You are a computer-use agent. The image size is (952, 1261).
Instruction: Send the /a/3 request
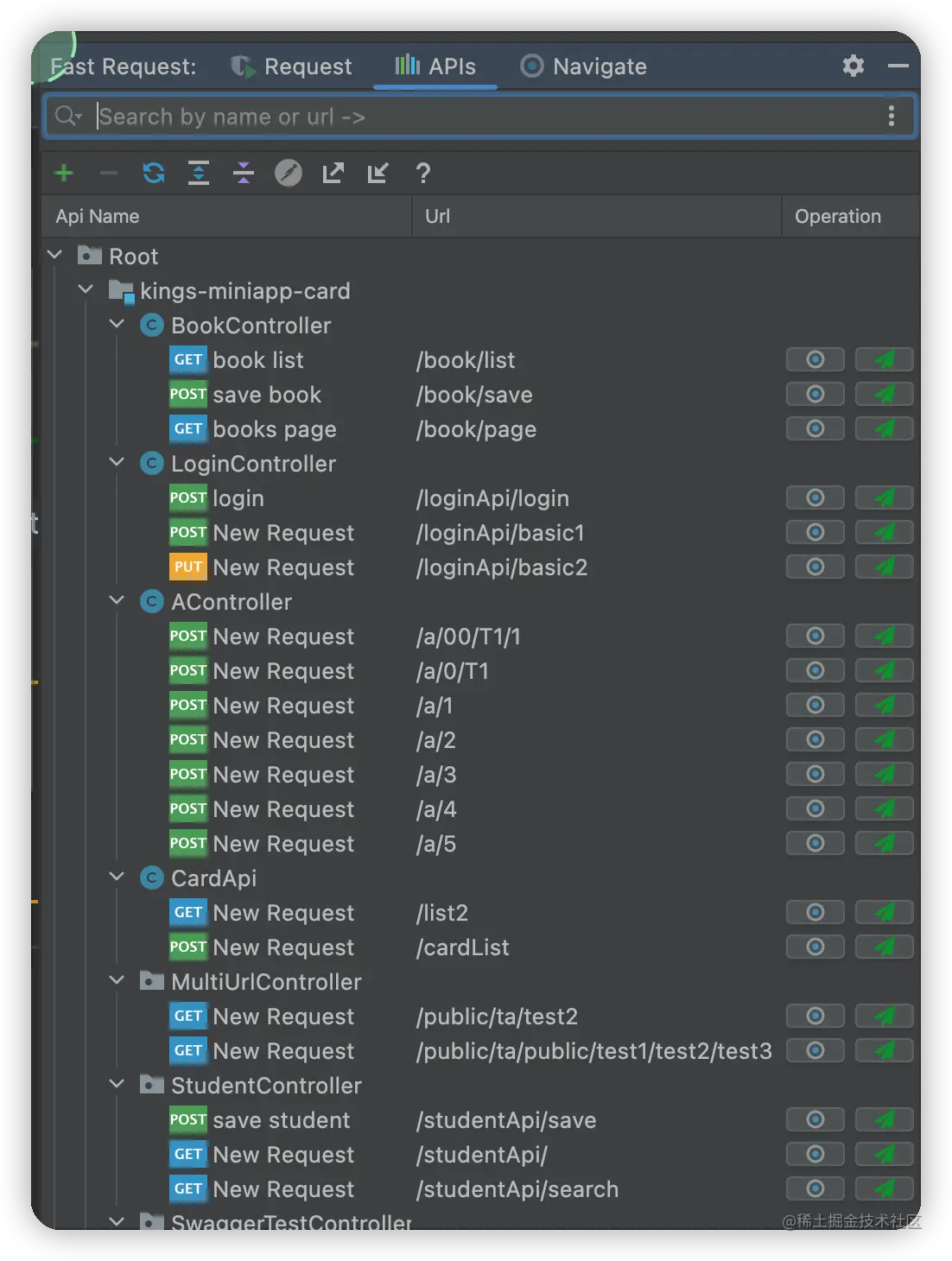884,774
